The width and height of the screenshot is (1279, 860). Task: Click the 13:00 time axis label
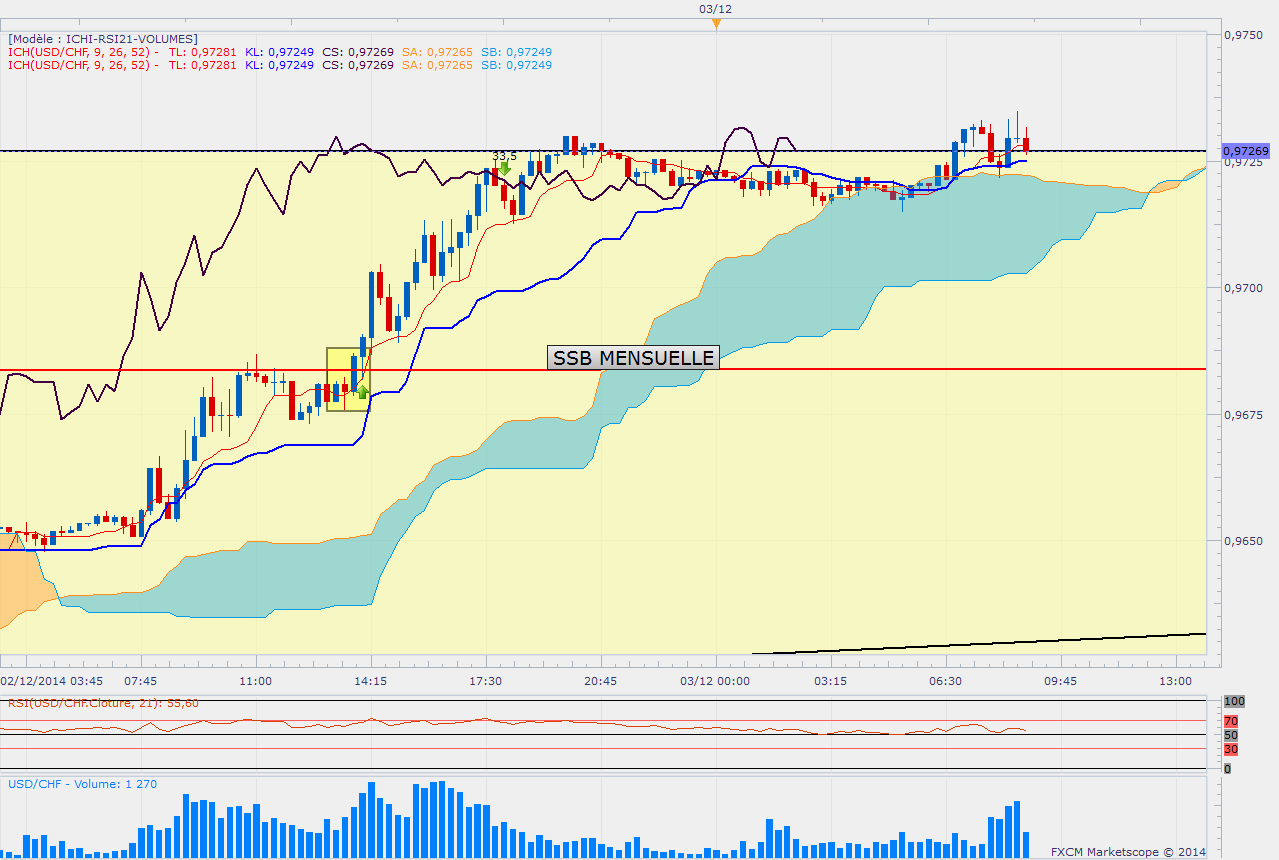pyautogui.click(x=1175, y=681)
